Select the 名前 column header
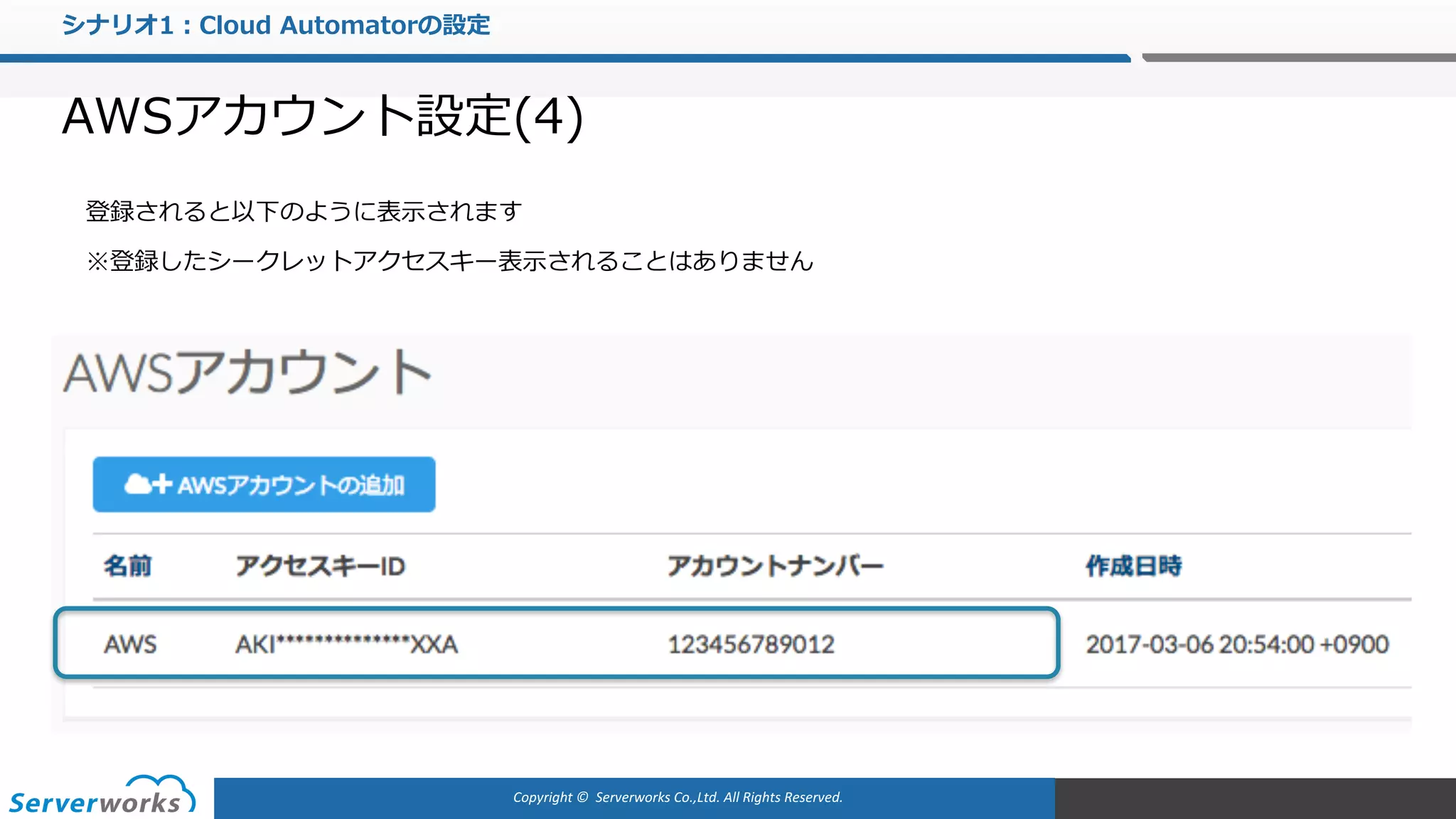1456x819 pixels. [128, 566]
